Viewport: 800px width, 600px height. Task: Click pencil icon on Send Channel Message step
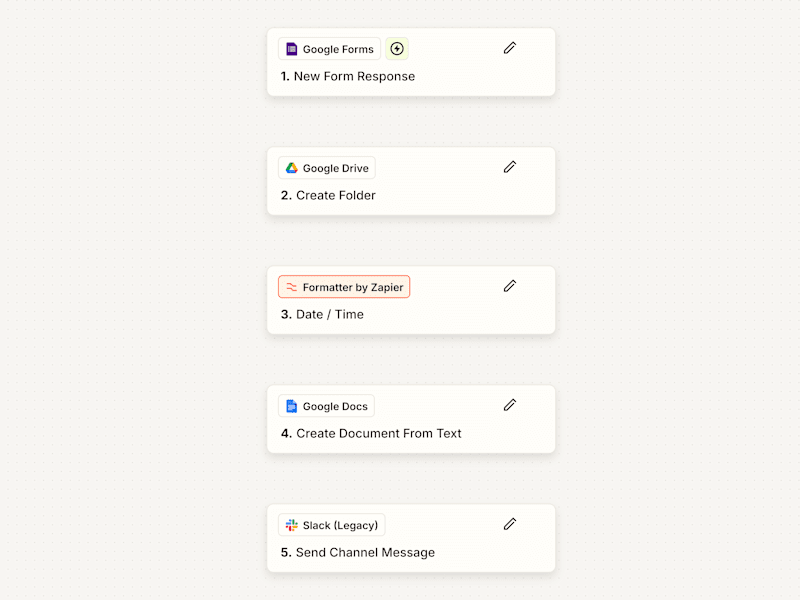(x=510, y=524)
